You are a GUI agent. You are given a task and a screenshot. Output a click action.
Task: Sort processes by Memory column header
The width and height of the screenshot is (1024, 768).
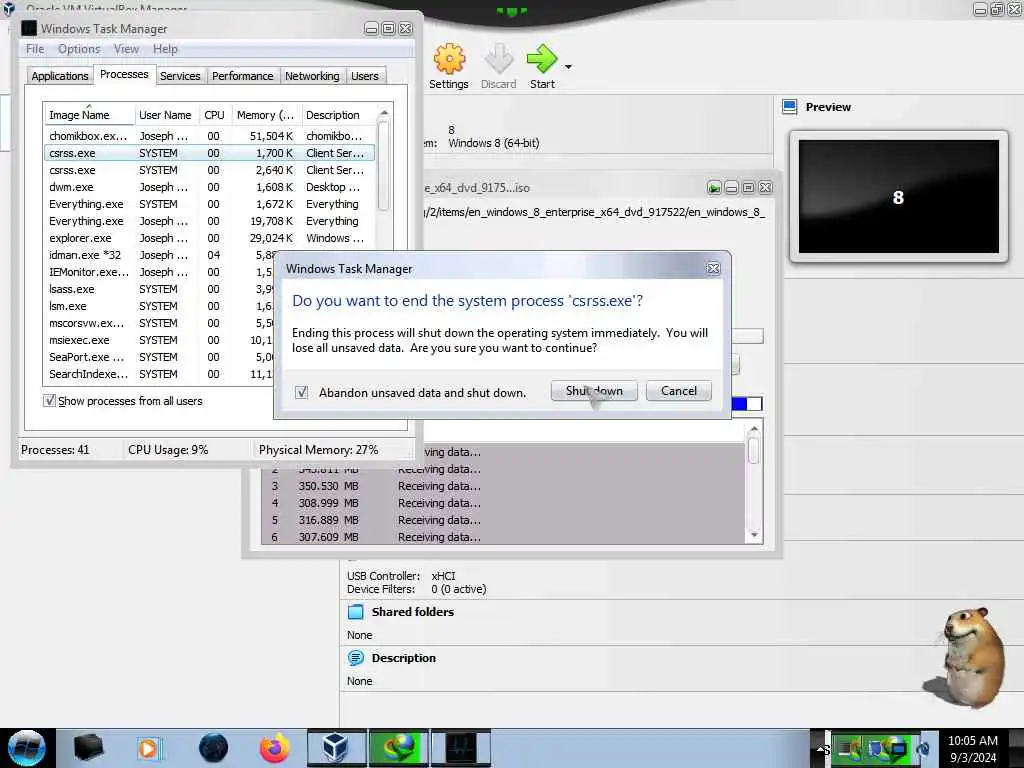pos(265,115)
